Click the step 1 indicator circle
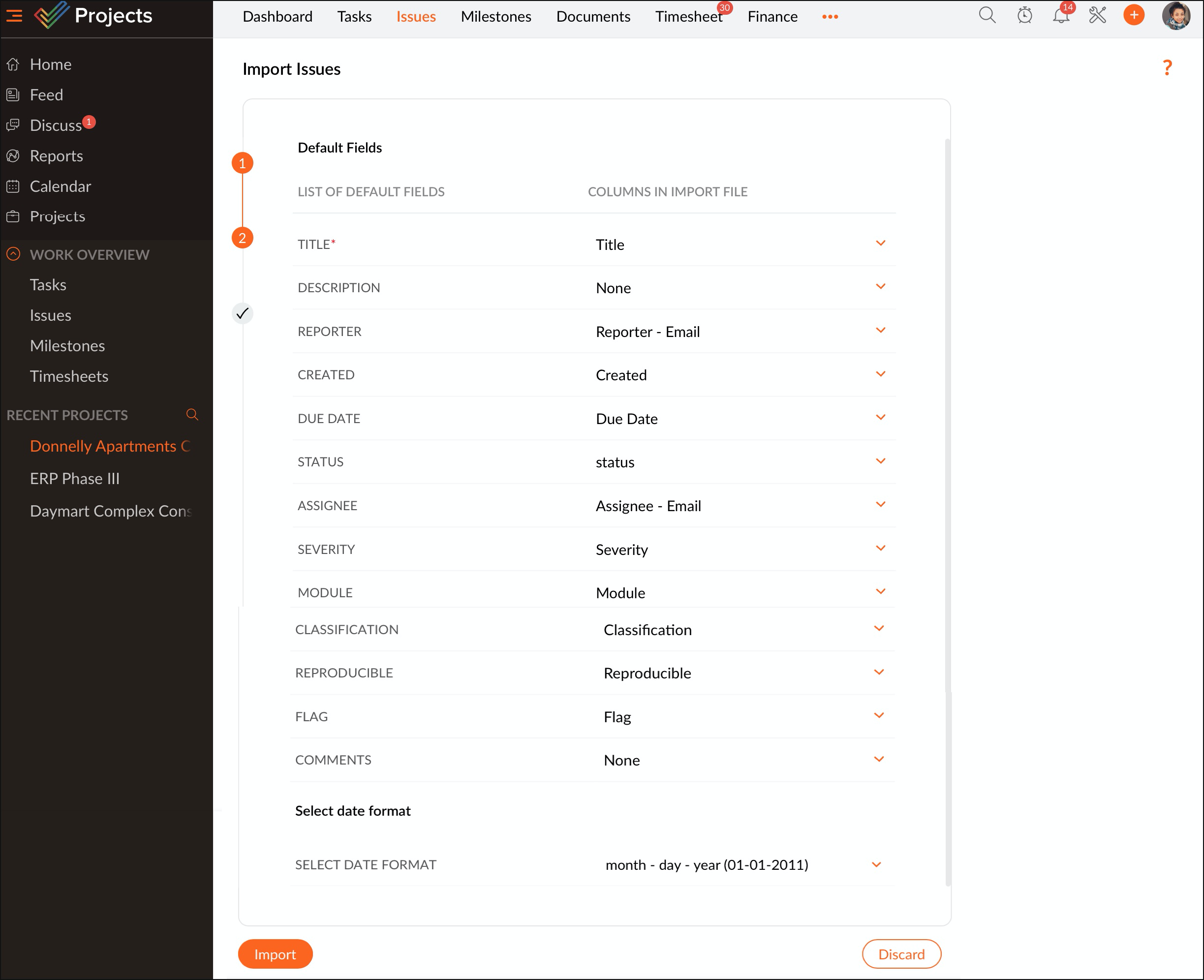 coord(242,163)
